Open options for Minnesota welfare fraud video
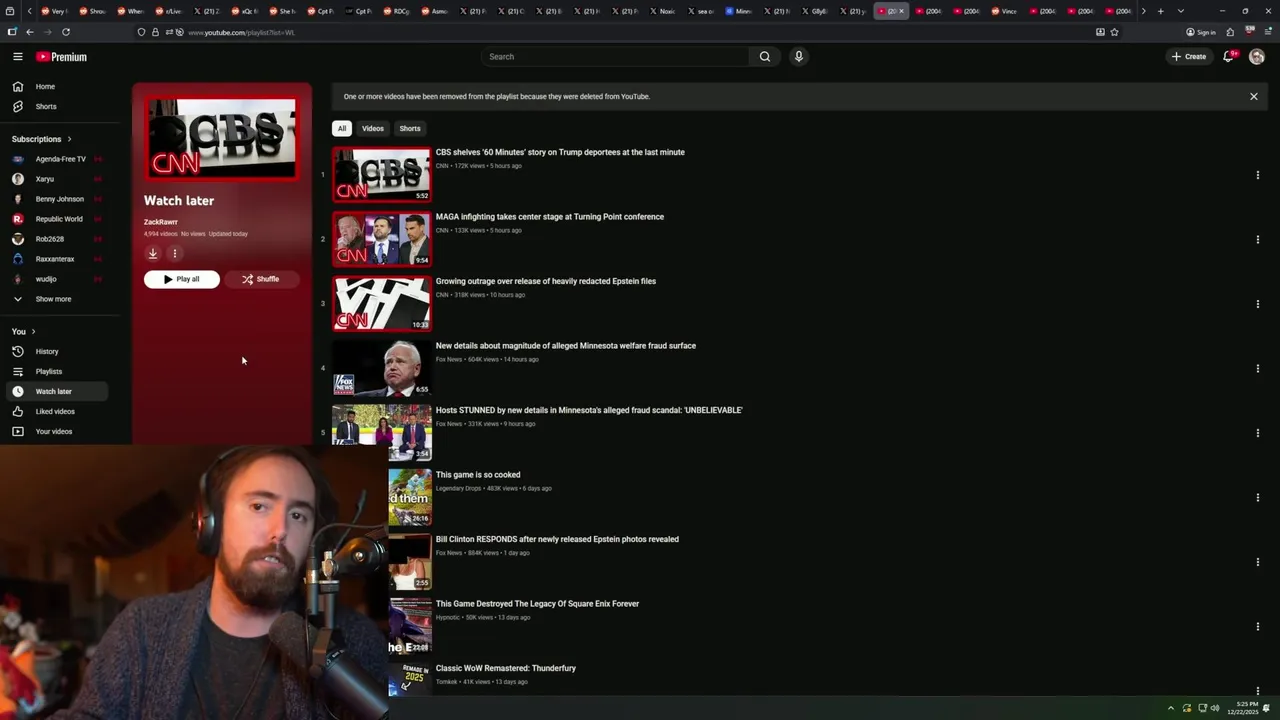Viewport: 1280px width, 720px height. [x=1257, y=369]
